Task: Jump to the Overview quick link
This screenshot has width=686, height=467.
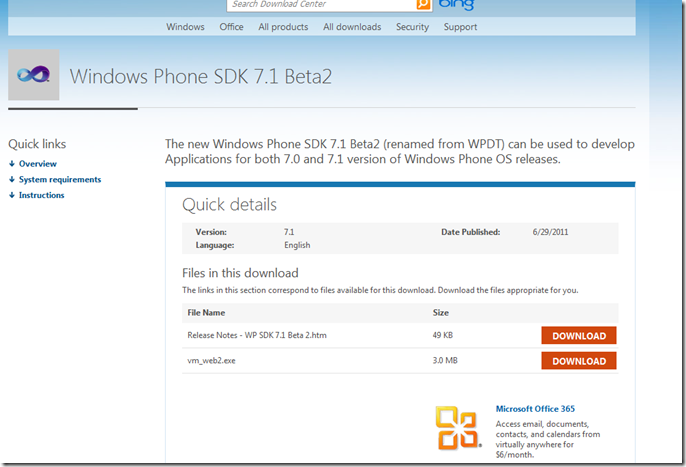Action: (38, 164)
